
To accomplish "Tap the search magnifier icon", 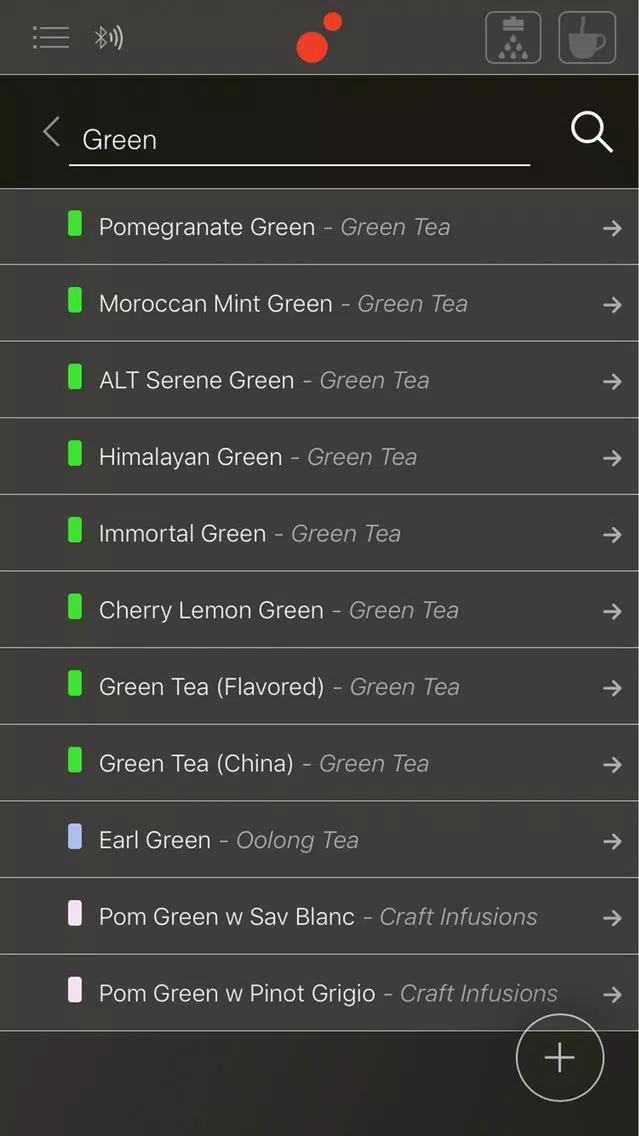I will click(591, 133).
